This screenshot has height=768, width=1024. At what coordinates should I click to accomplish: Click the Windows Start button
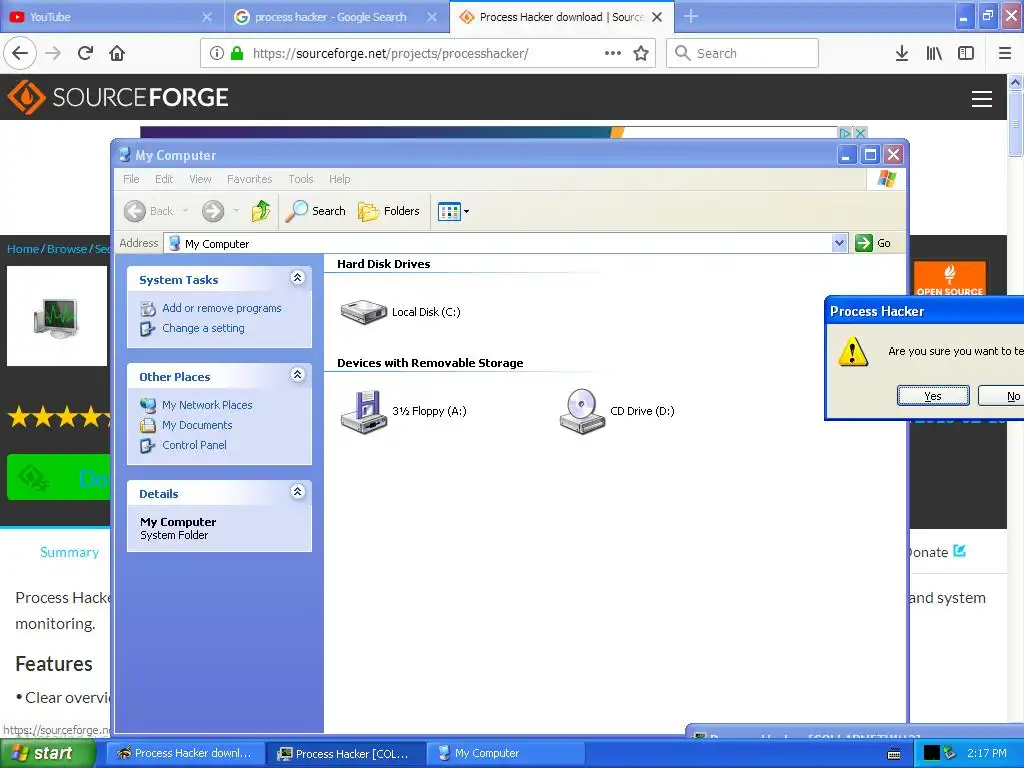(47, 753)
